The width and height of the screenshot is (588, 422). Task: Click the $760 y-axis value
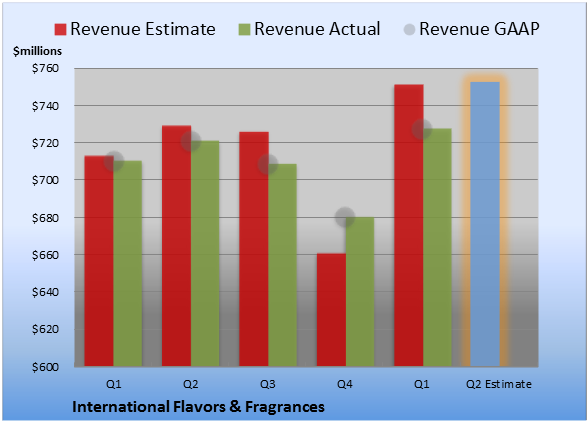(x=45, y=68)
